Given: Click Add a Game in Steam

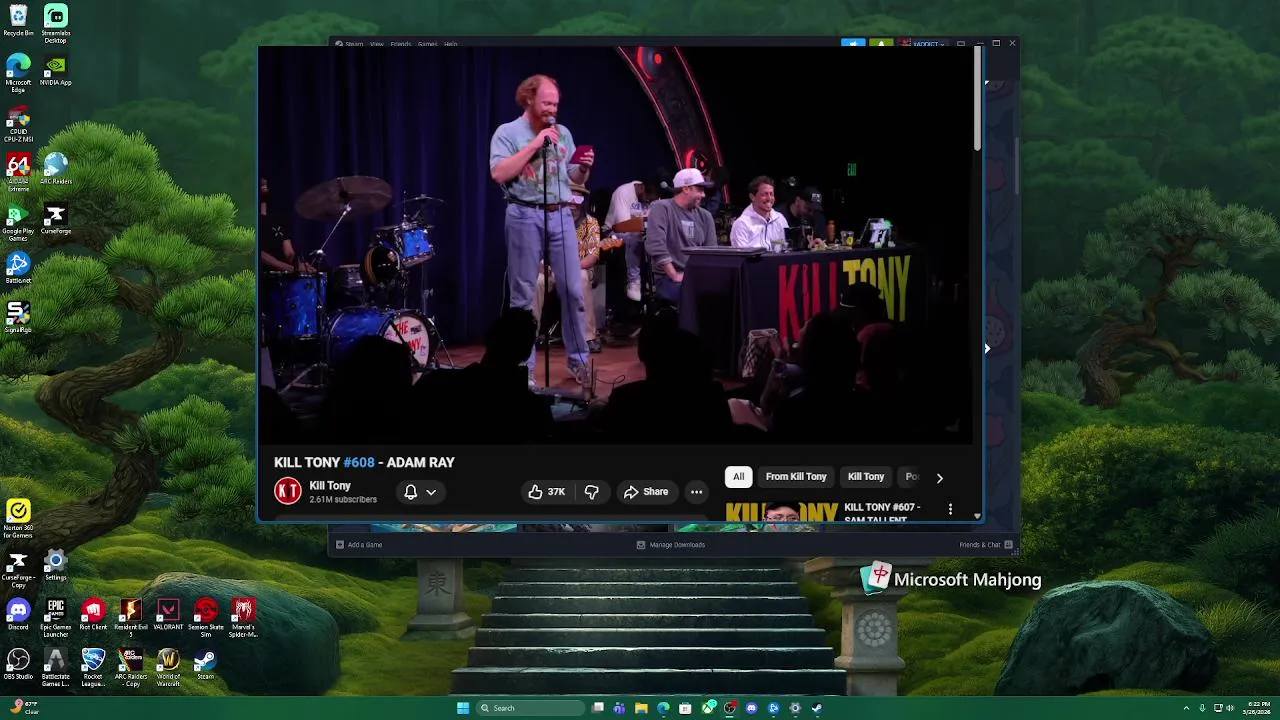Looking at the screenshot, I should (x=359, y=545).
